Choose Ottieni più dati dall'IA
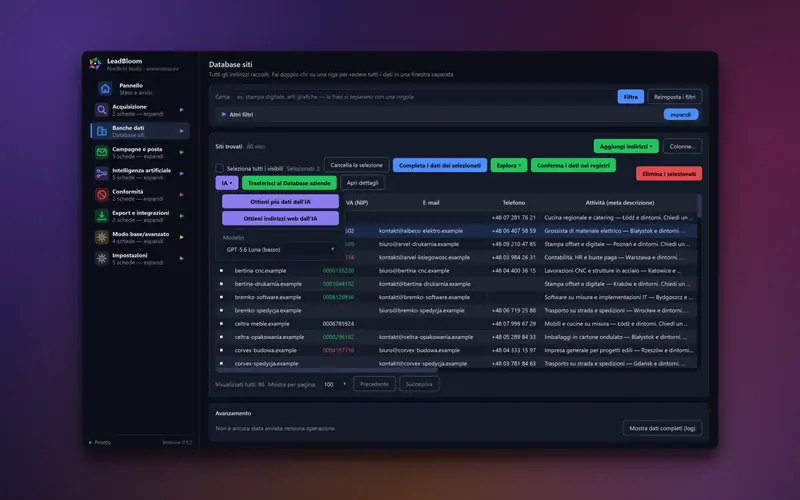 [x=280, y=202]
